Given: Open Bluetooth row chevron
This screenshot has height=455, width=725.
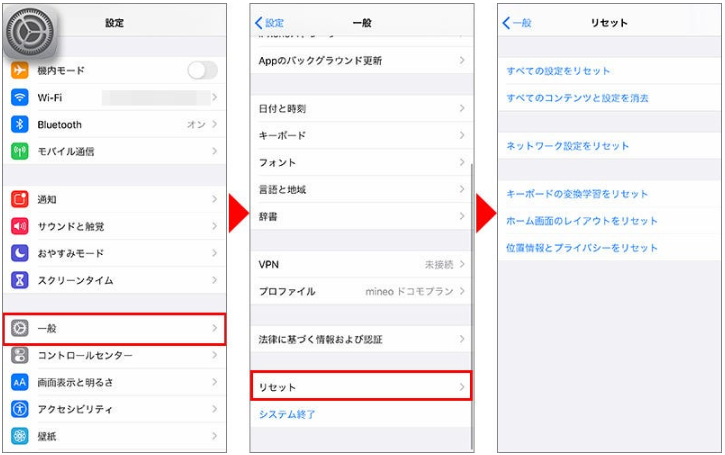Looking at the screenshot, I should pyautogui.click(x=214, y=124).
